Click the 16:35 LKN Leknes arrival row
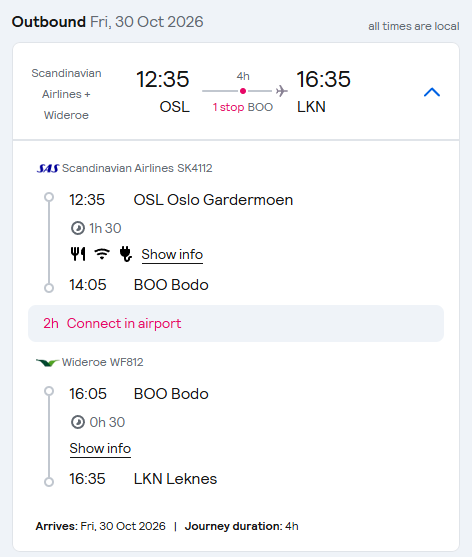The height and width of the screenshot is (557, 472). point(143,479)
